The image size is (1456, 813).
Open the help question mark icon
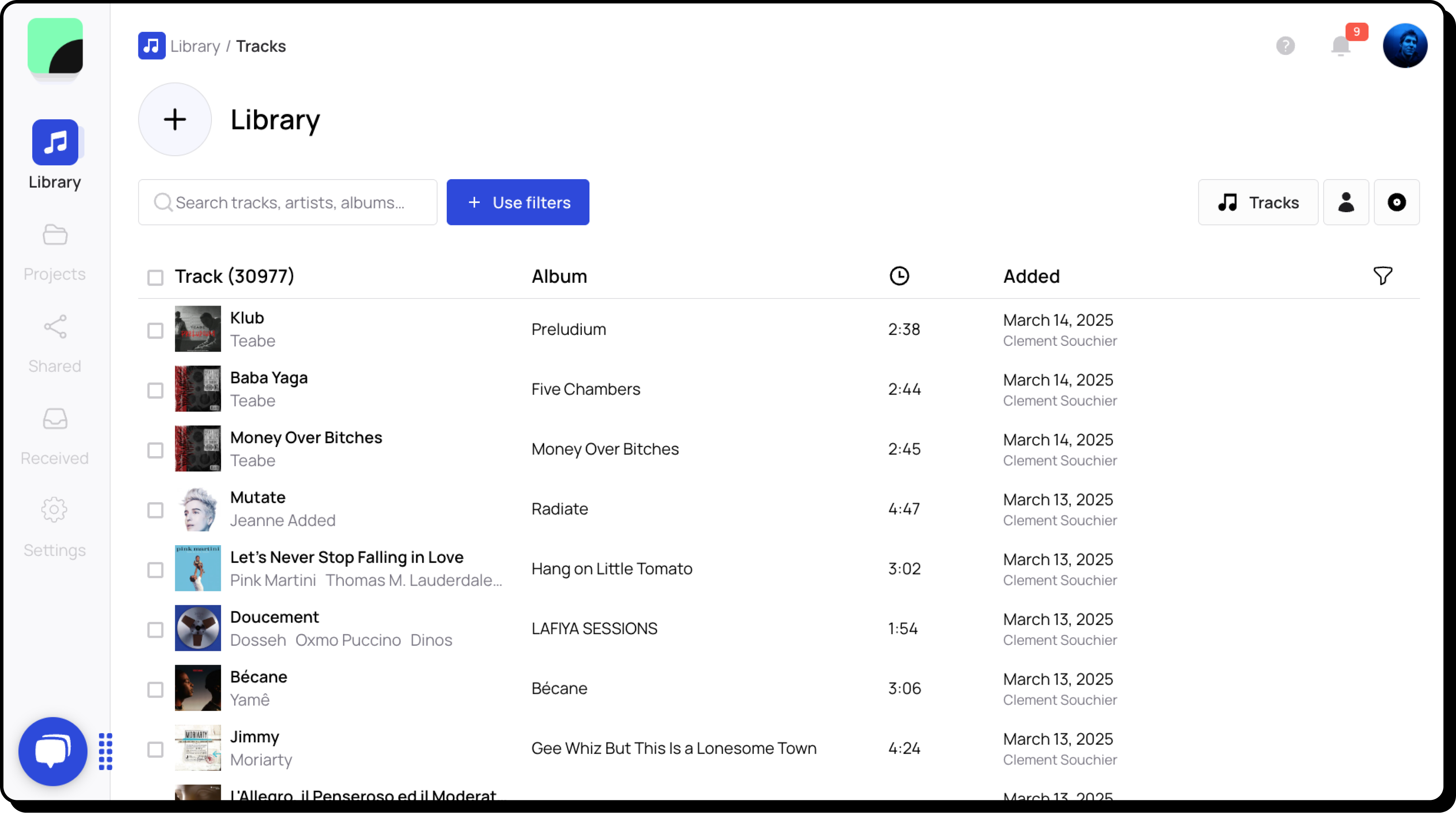point(1285,46)
